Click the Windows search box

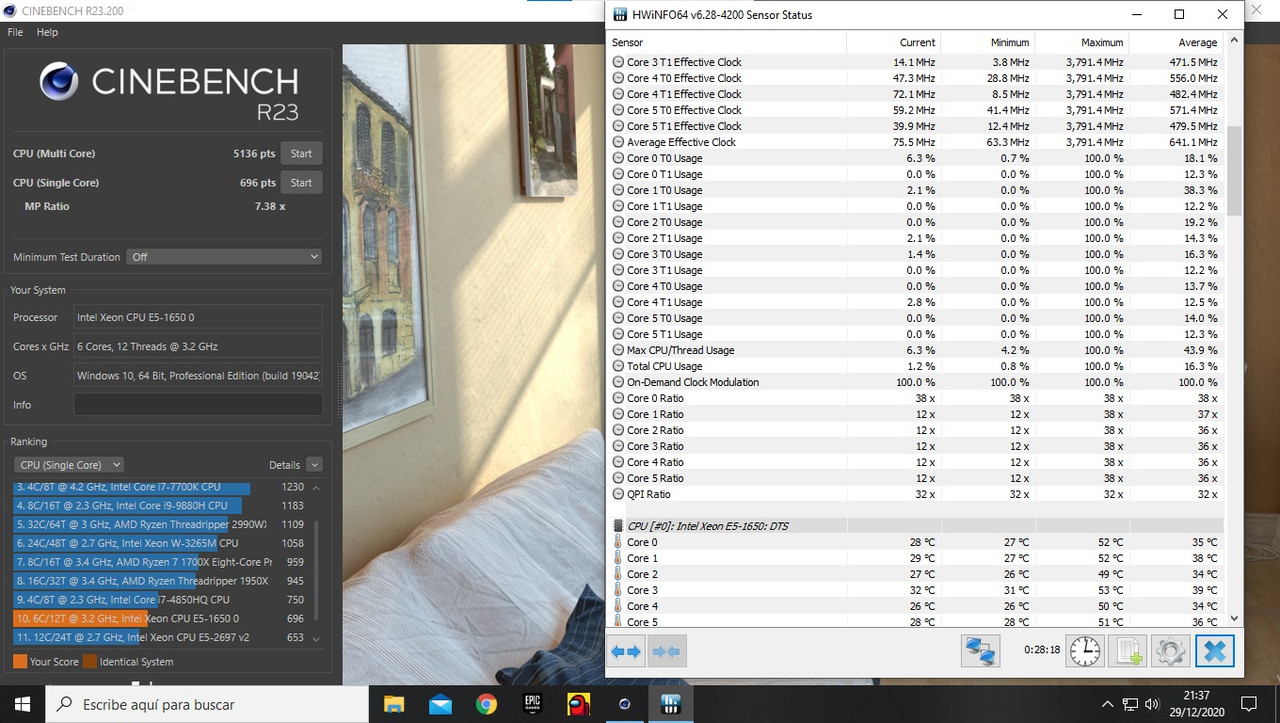[x=207, y=704]
